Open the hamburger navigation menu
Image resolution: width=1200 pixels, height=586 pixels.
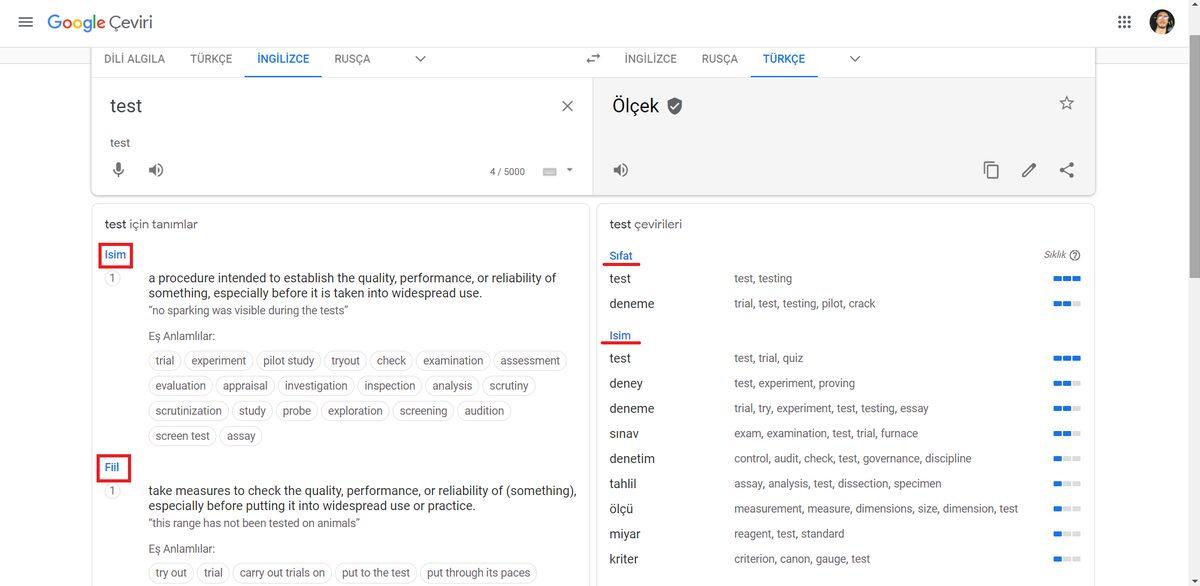click(25, 21)
